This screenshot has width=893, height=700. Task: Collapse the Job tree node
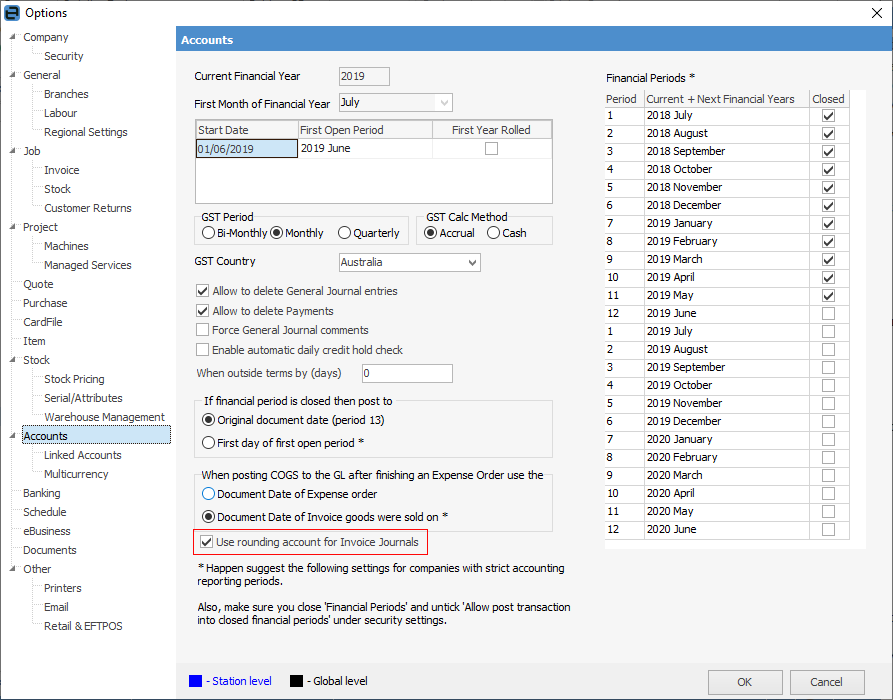(x=12, y=151)
